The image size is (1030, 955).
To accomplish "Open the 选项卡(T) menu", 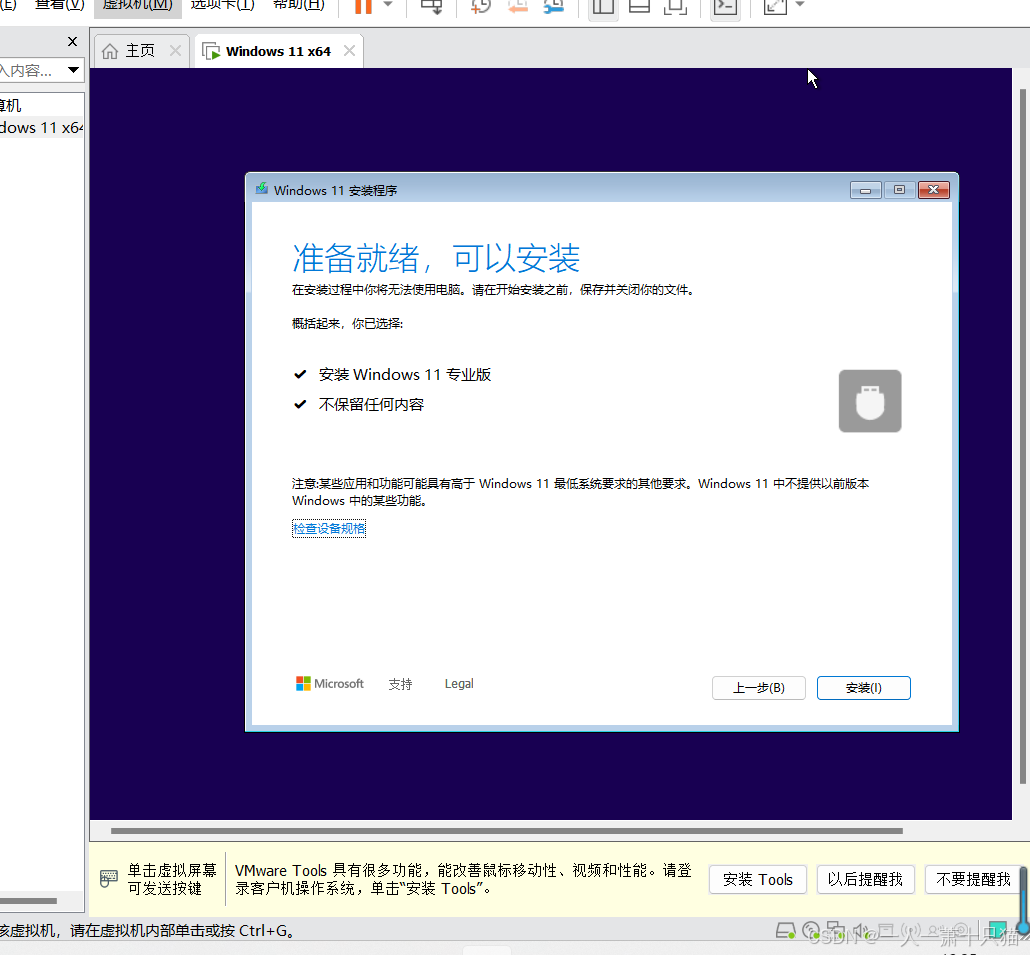I will click(222, 5).
